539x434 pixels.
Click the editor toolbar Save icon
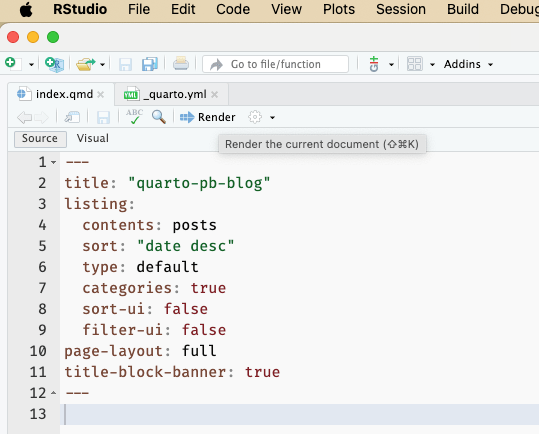click(103, 118)
